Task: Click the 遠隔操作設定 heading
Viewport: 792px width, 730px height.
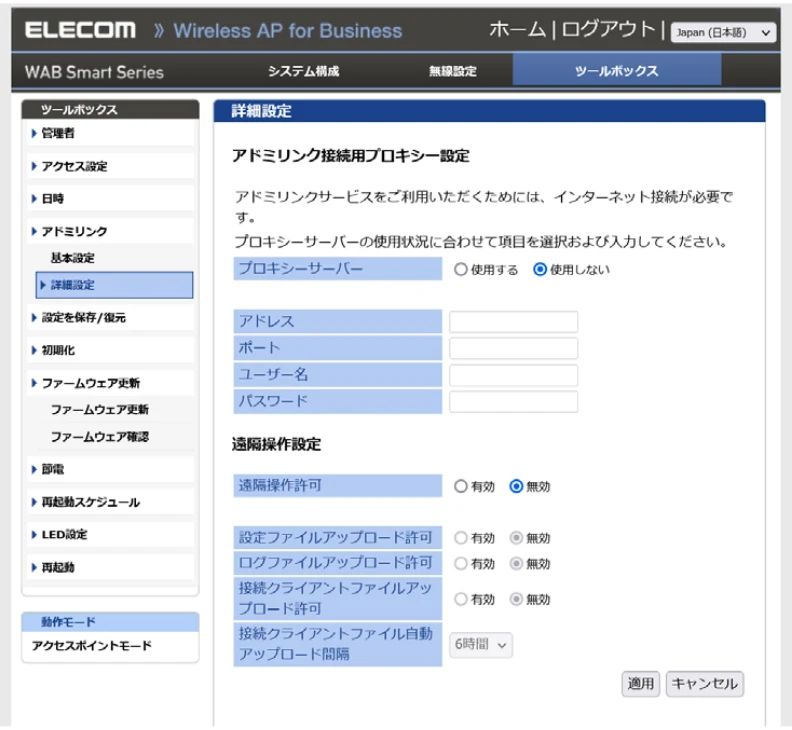Action: (276, 445)
